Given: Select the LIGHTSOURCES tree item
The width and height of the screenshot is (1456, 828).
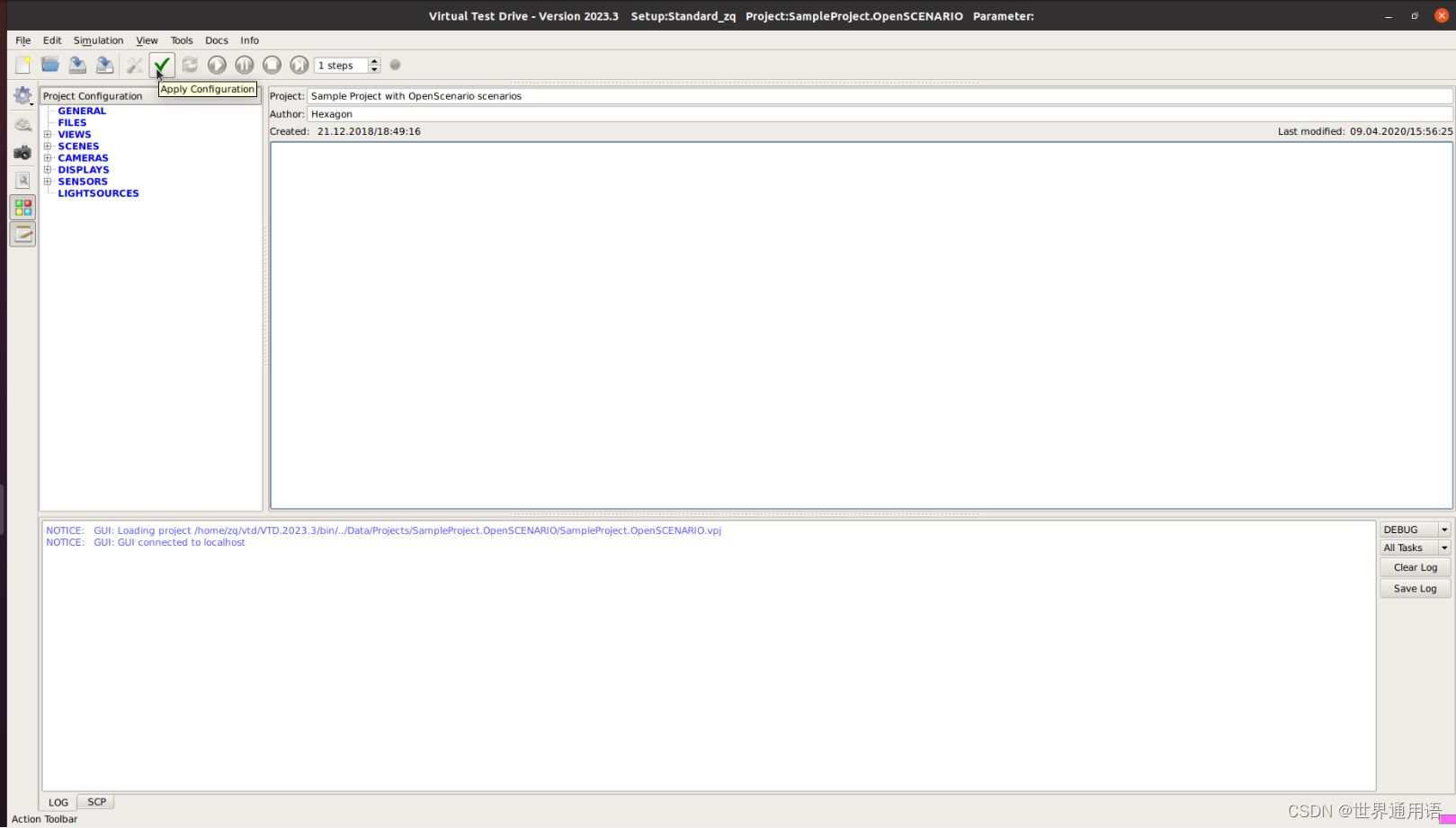Looking at the screenshot, I should click(x=98, y=192).
